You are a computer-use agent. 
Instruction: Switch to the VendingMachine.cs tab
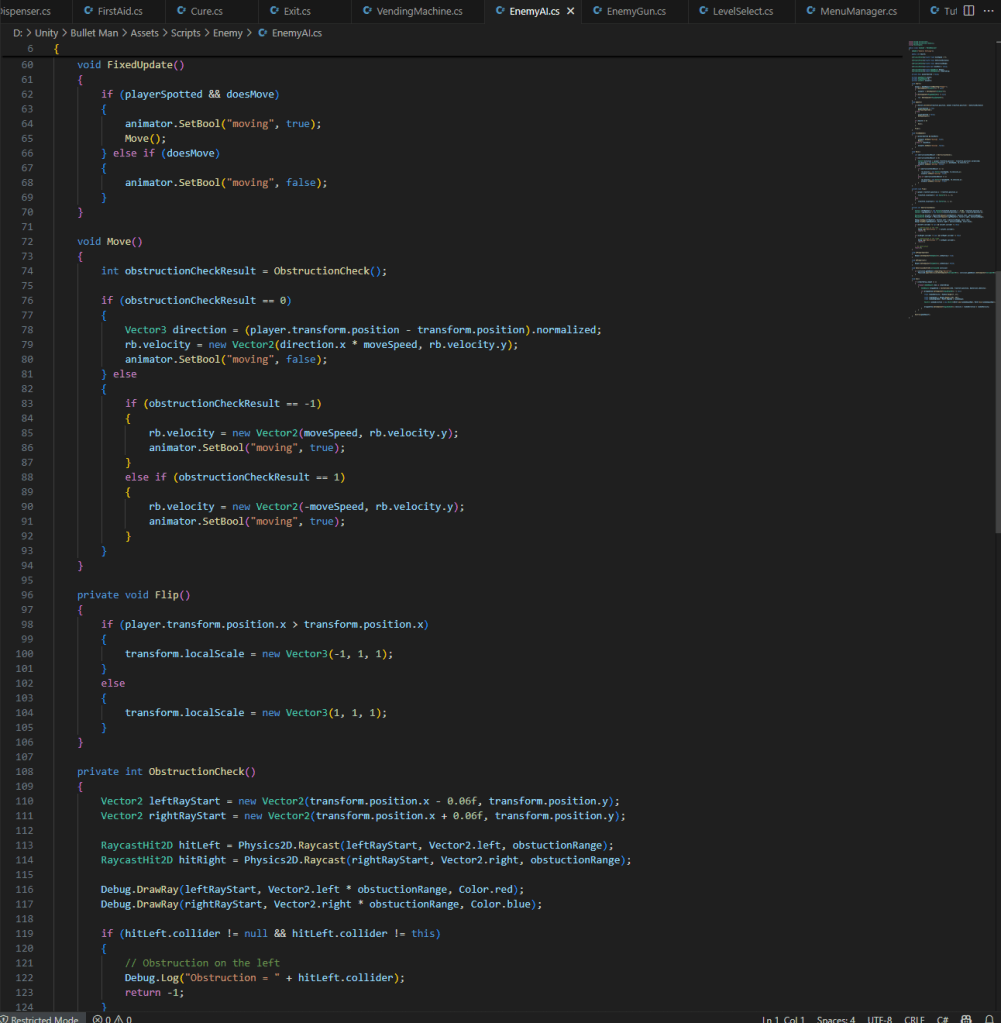pos(419,12)
